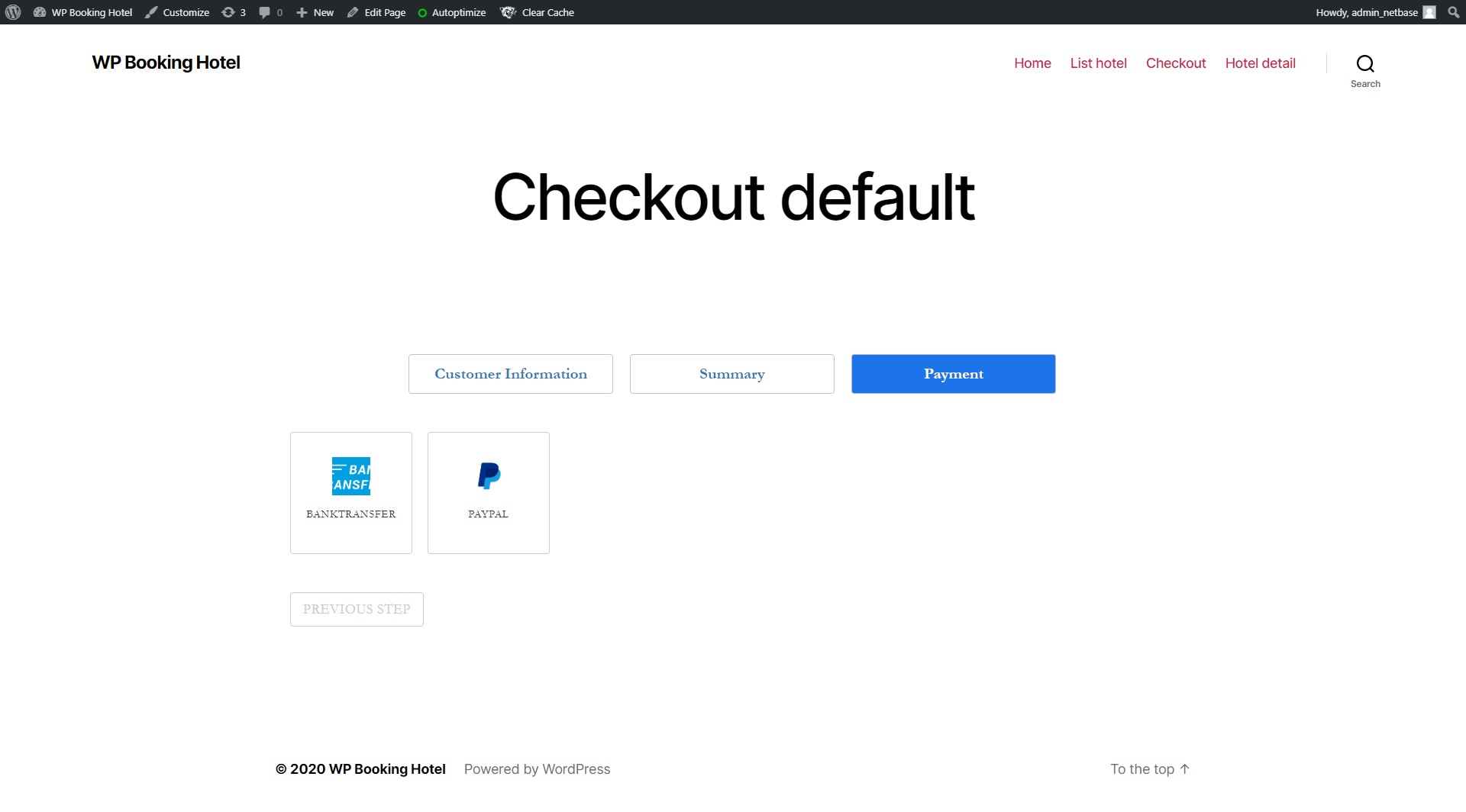Open the comments bubble with 0 count
The width and height of the screenshot is (1466, 812).
[270, 12]
